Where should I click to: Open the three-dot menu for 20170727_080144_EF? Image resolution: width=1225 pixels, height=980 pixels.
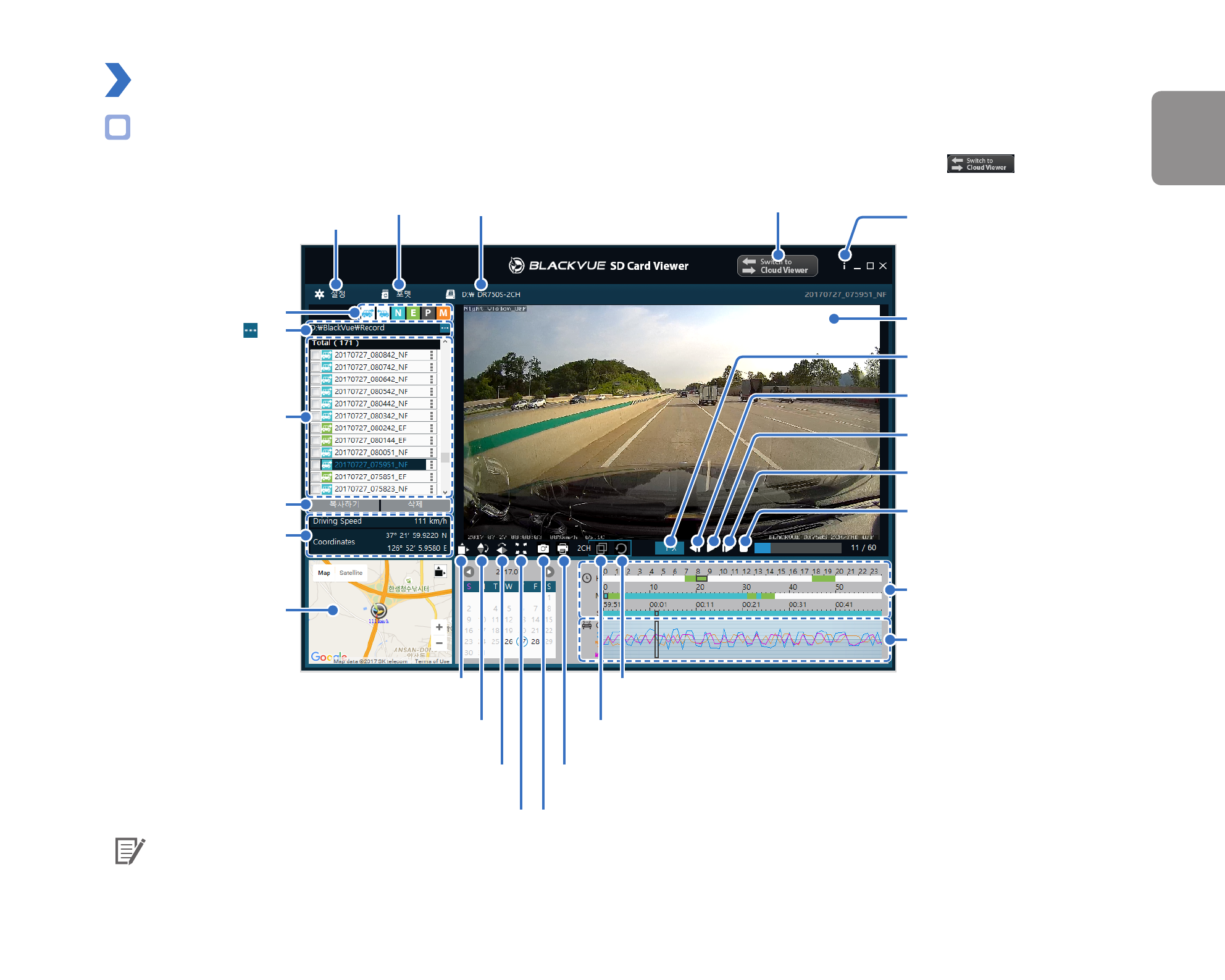(432, 440)
